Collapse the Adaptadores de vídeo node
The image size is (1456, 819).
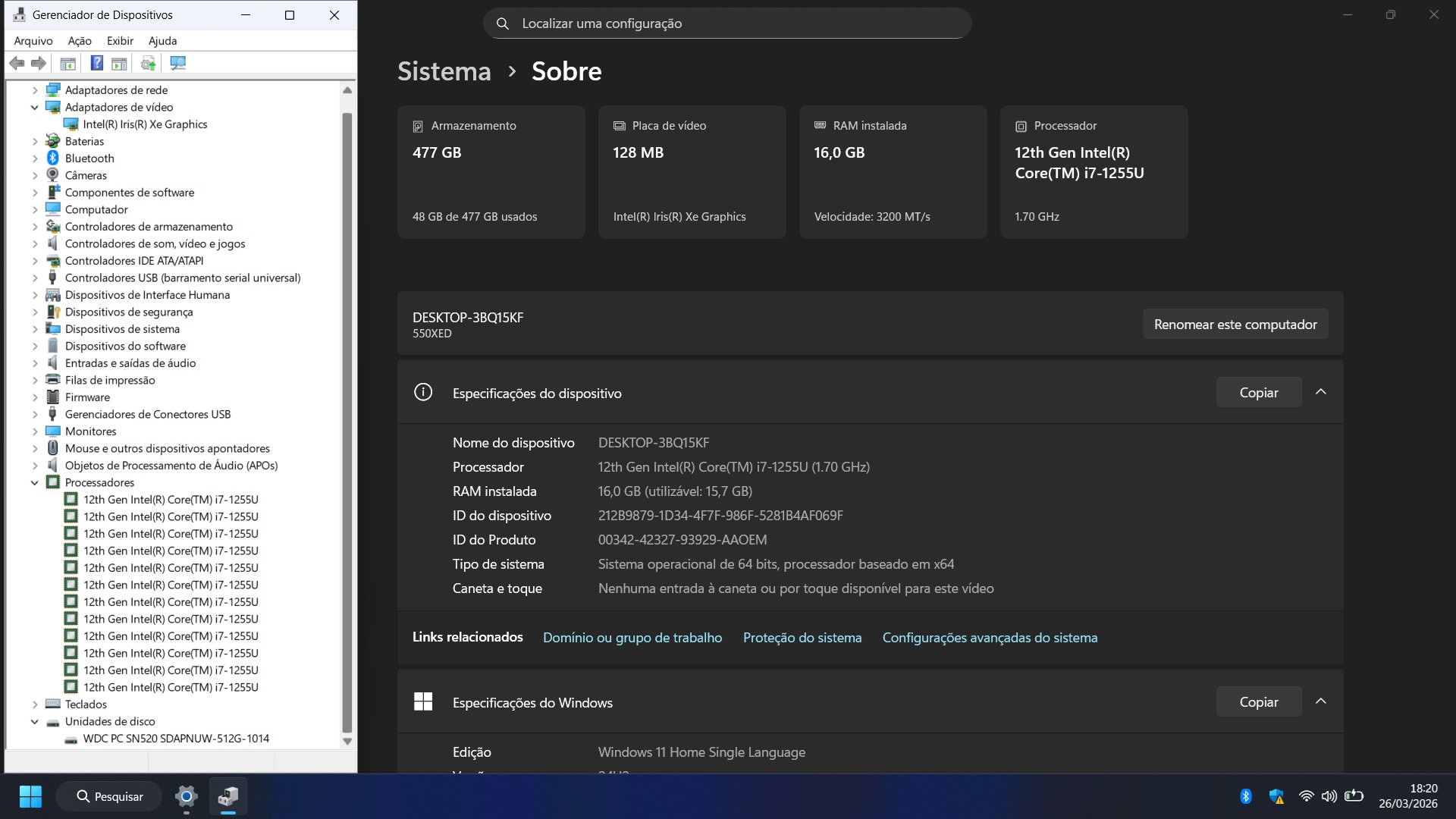point(34,107)
